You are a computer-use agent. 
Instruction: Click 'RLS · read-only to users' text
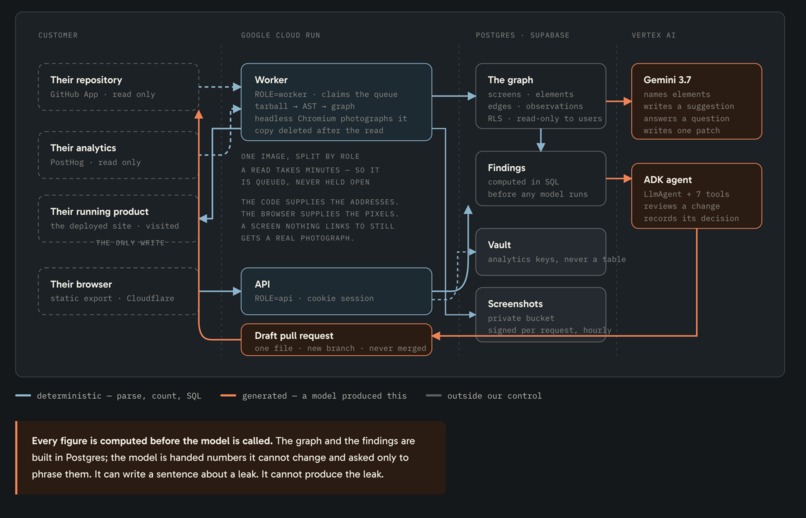tap(545, 118)
